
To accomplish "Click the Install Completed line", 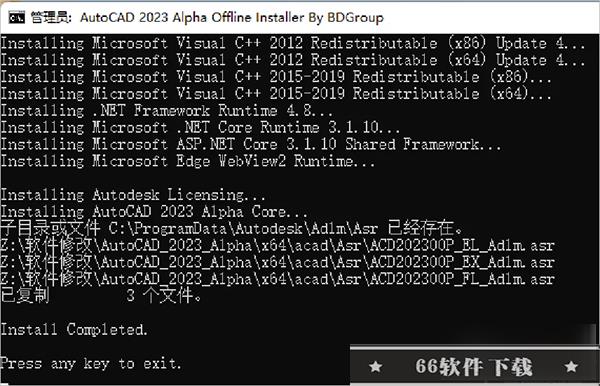I will (74, 329).
